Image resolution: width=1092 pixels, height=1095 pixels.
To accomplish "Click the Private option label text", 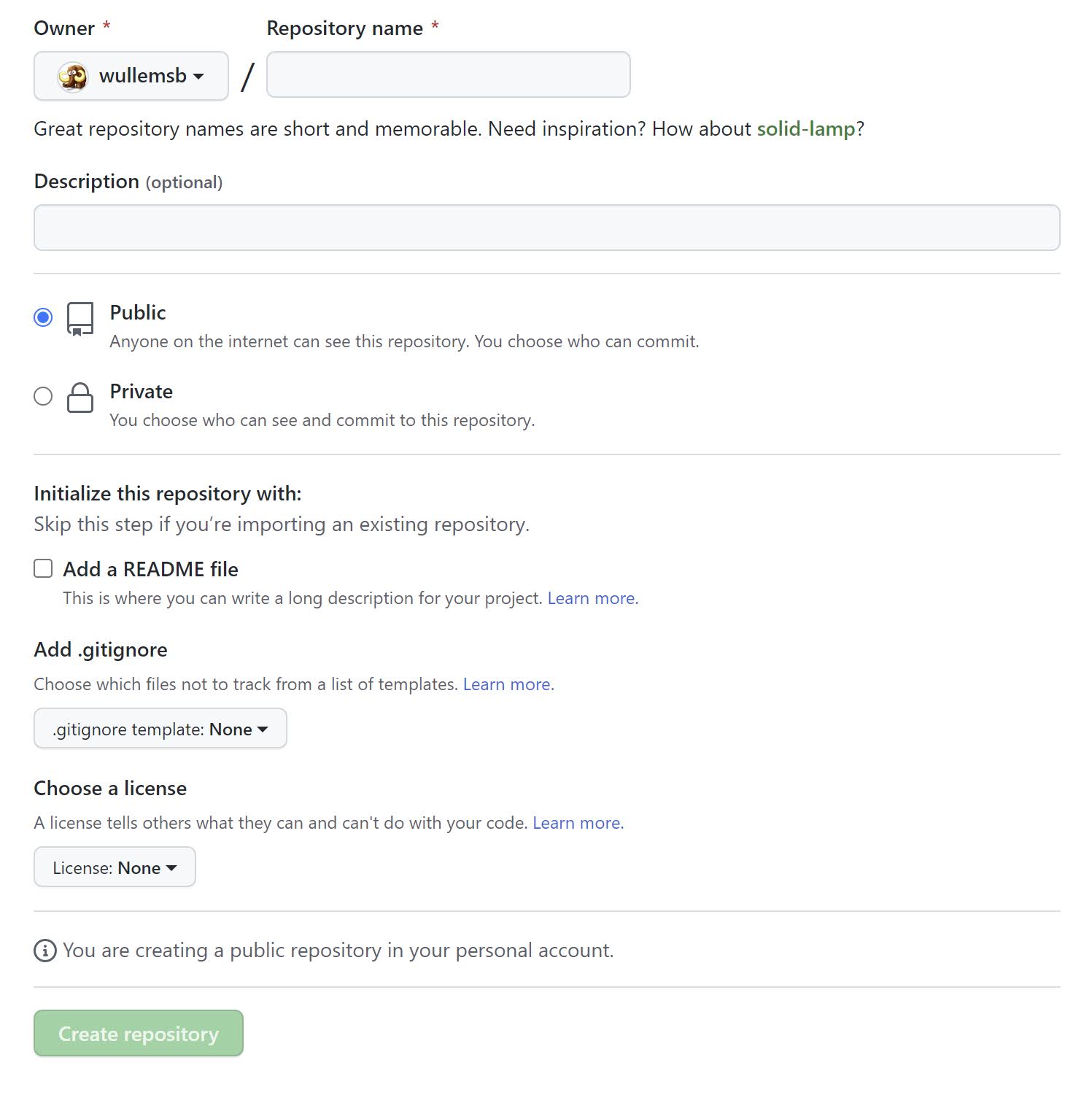I will click(x=141, y=392).
